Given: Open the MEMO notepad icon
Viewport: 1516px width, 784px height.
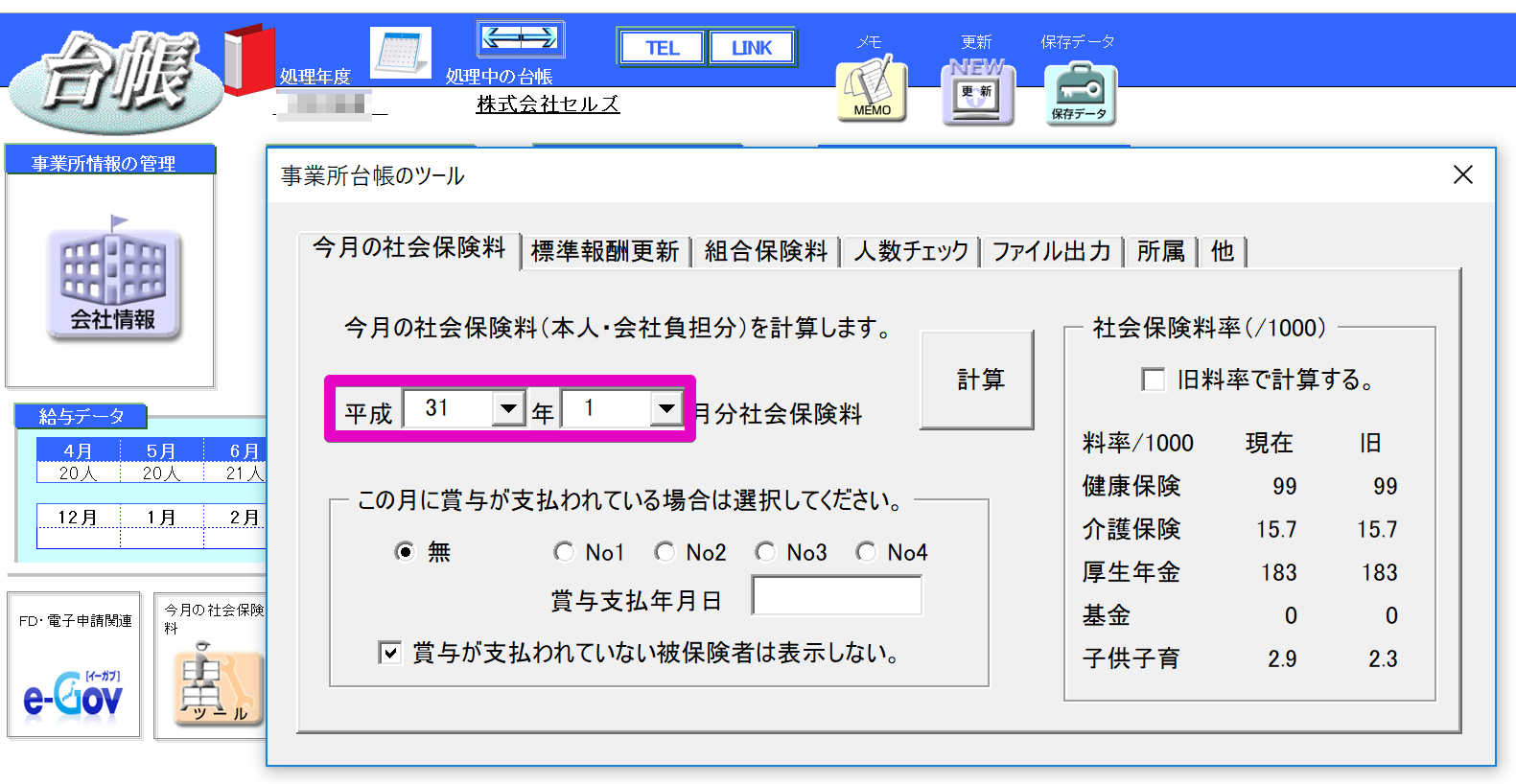Looking at the screenshot, I should tap(872, 89).
